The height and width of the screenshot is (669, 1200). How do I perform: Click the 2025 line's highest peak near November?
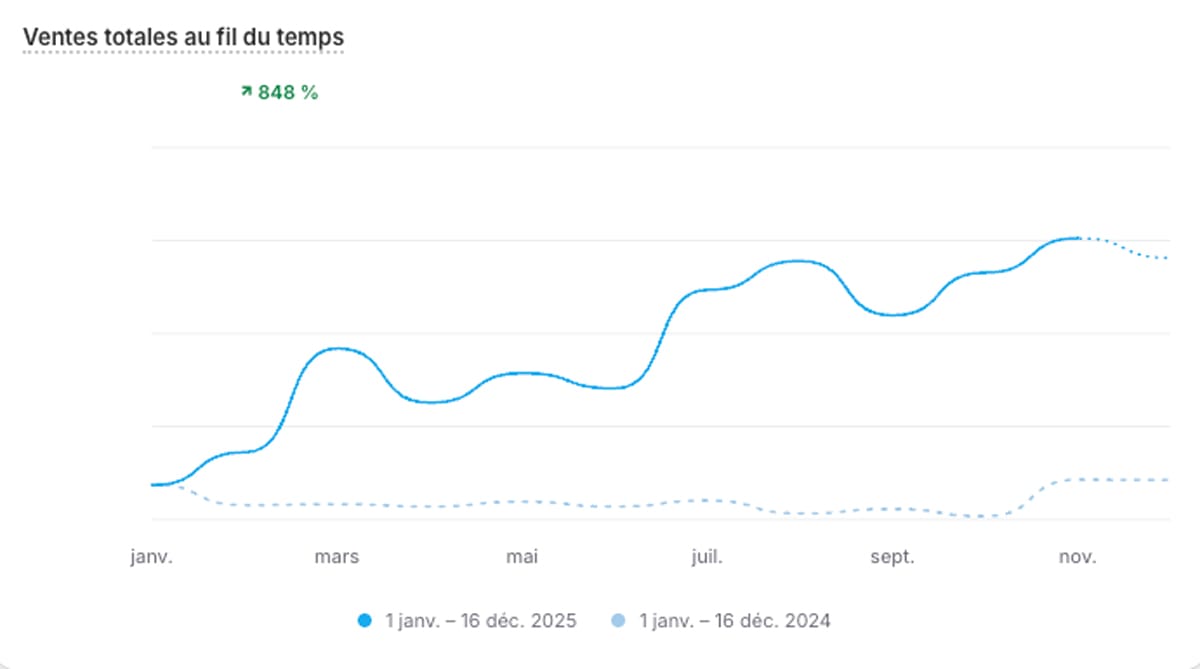[x=1075, y=238]
